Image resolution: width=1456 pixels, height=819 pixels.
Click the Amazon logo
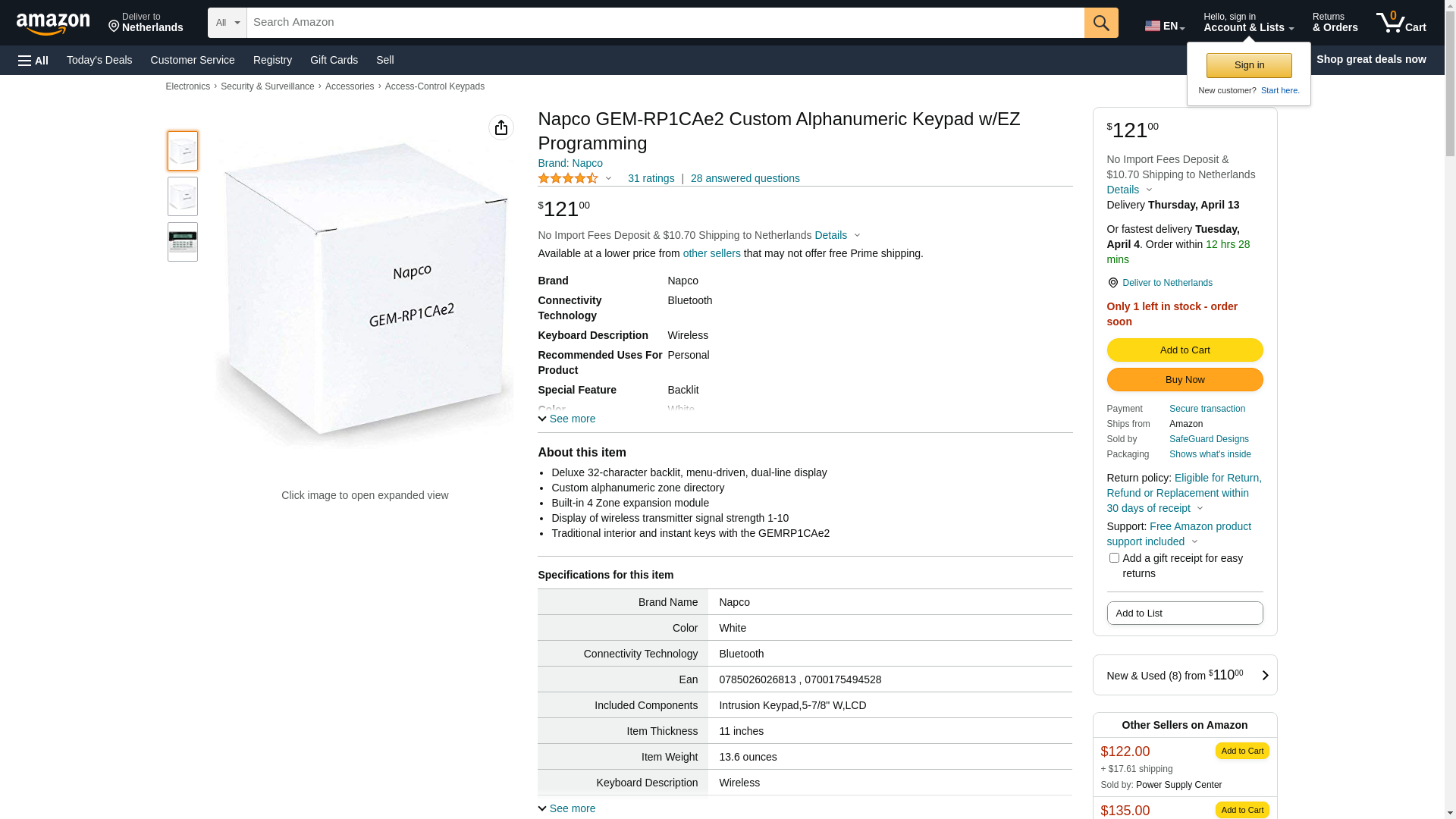pyautogui.click(x=53, y=24)
